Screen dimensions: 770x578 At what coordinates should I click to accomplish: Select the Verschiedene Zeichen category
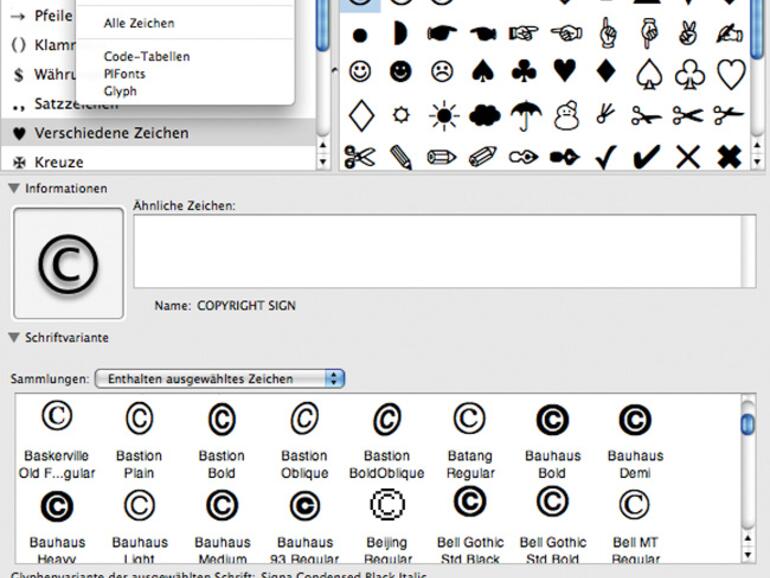click(x=158, y=133)
